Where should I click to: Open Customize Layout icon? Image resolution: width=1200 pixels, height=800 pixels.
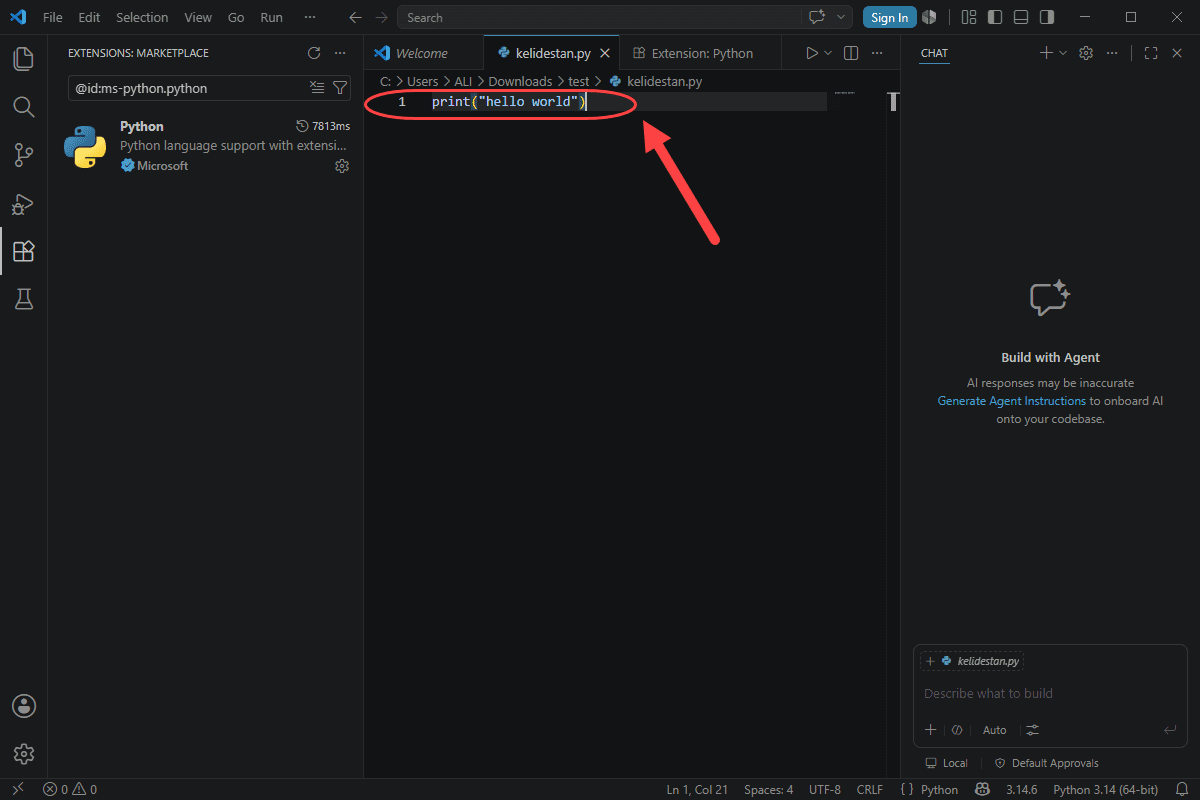tap(968, 17)
